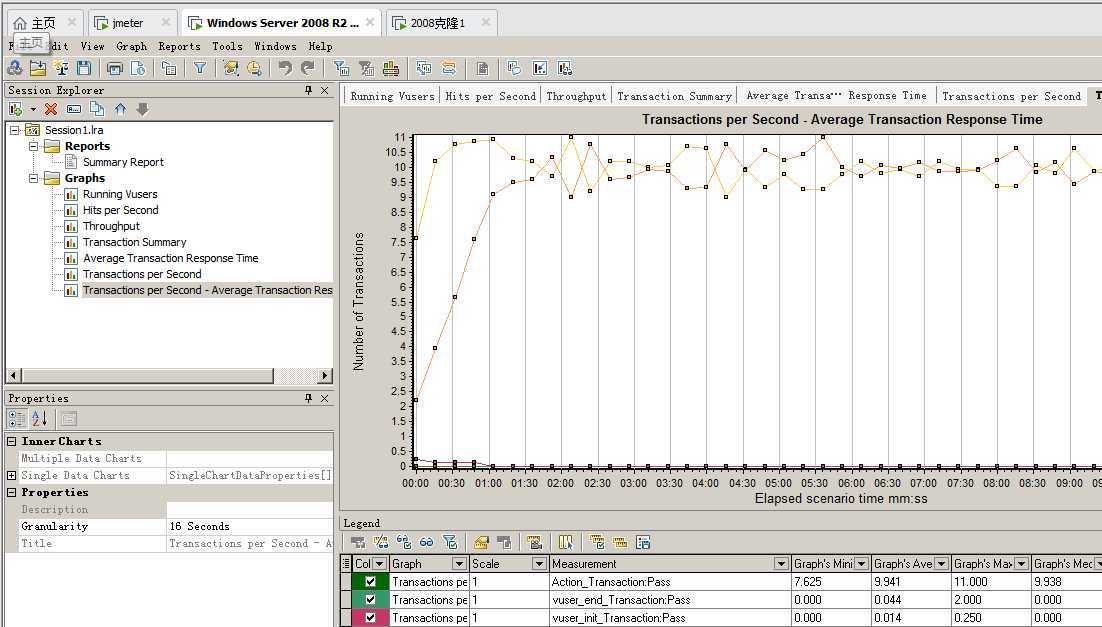Click the red X delete item icon
Screen dimensions: 1102x627
click(51, 109)
